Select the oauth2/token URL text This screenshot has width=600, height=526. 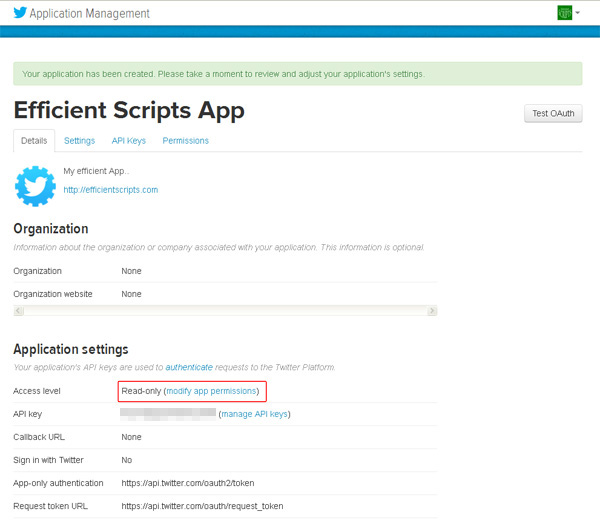(x=188, y=483)
